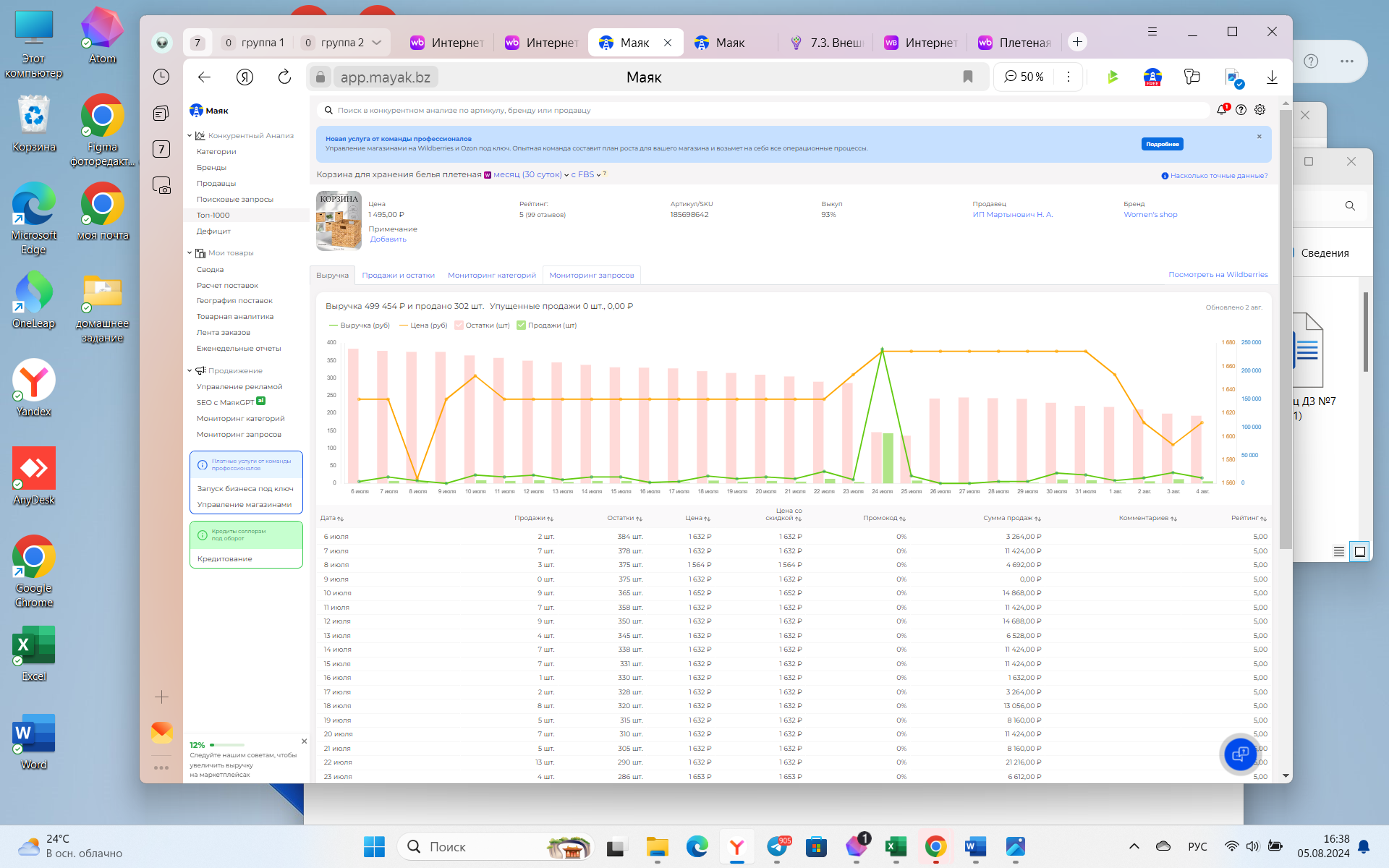Switch to the Продажи и остатки tab
1389x868 pixels.
point(398,276)
